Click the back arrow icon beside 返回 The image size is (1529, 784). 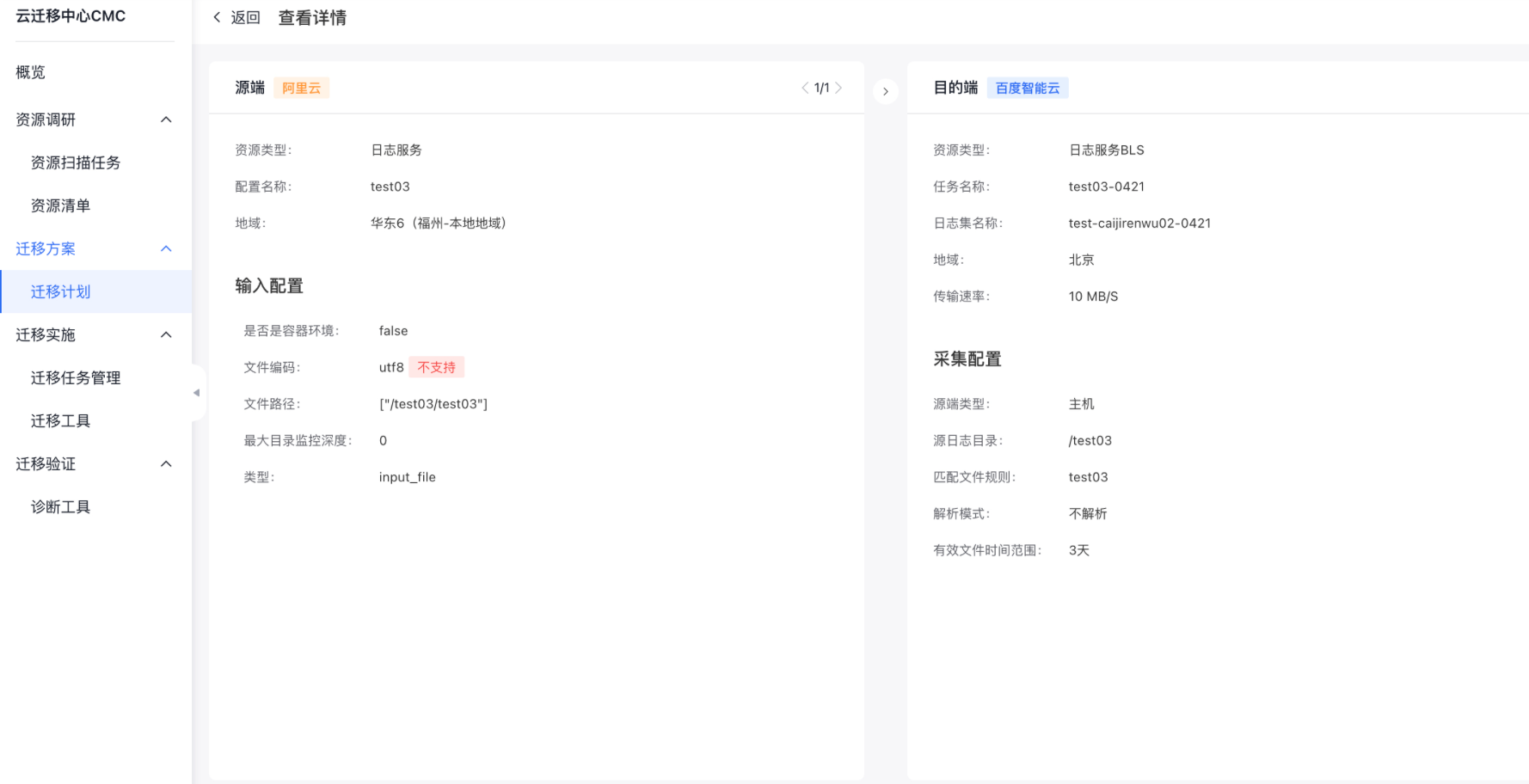(217, 17)
